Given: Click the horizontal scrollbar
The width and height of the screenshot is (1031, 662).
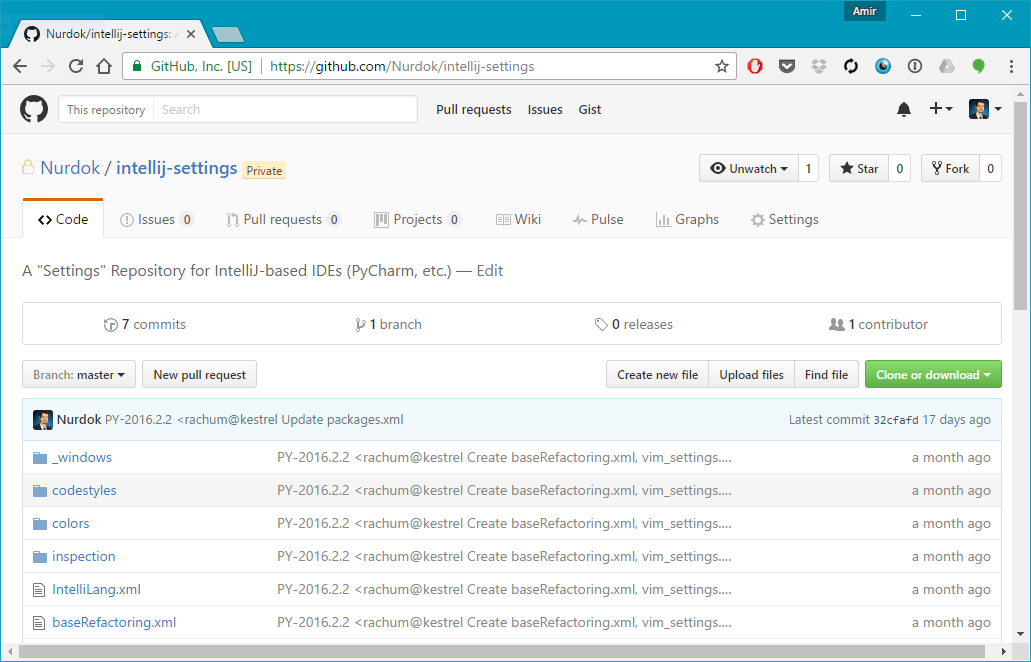Looking at the screenshot, I should click(x=502, y=651).
